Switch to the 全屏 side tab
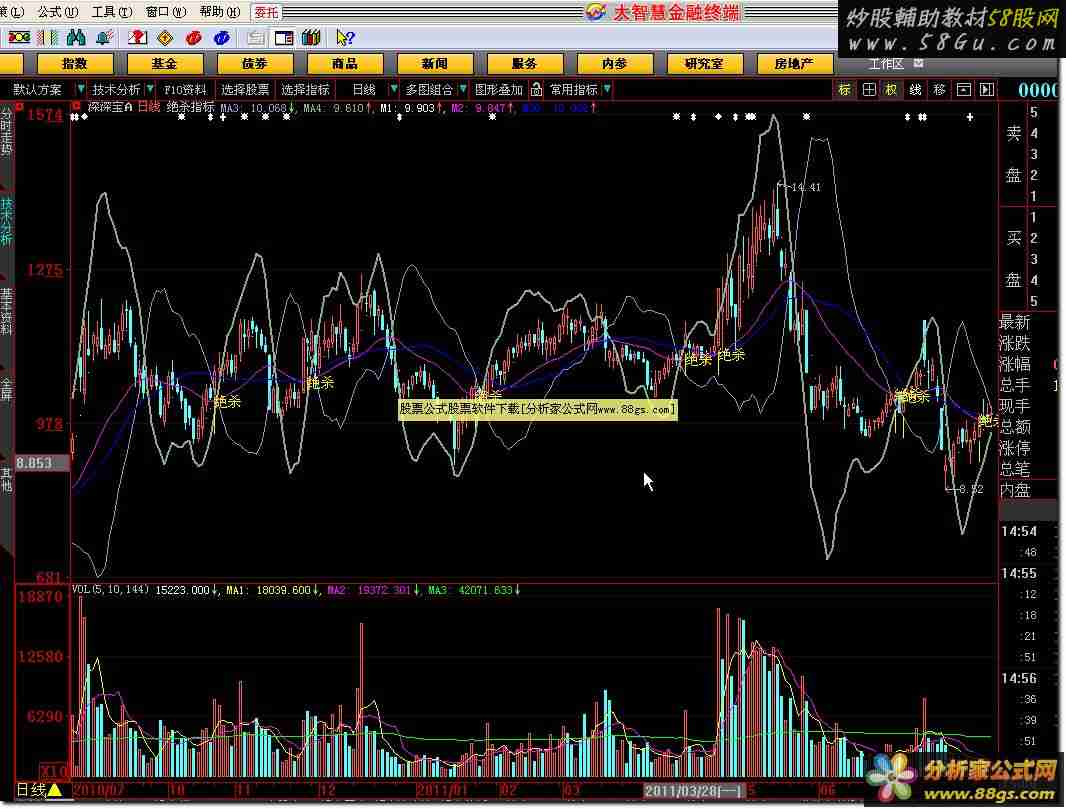This screenshot has height=809, width=1066. click(7, 390)
